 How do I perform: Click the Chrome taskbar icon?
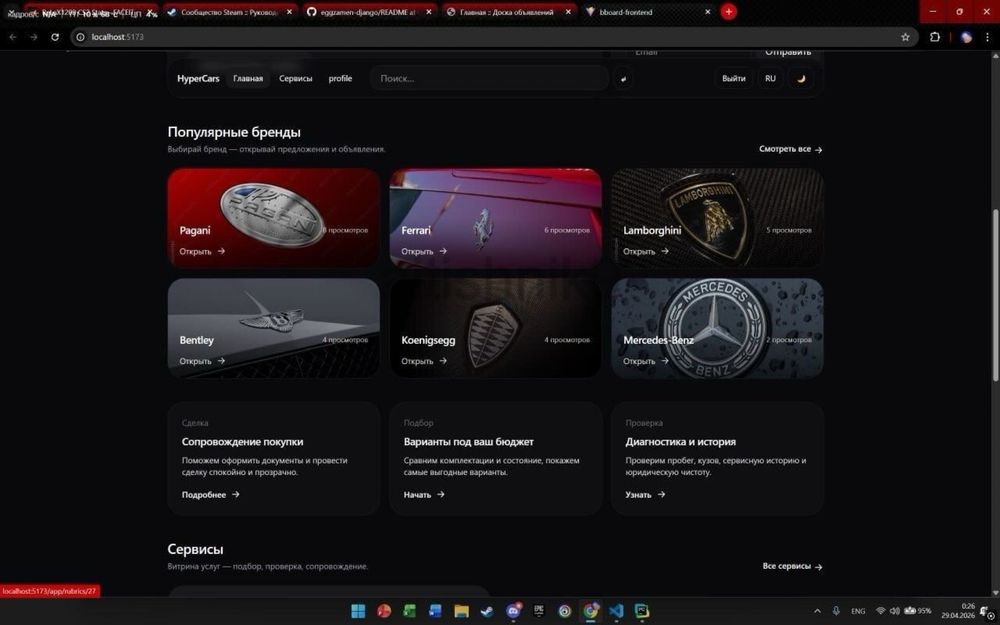tap(591, 611)
